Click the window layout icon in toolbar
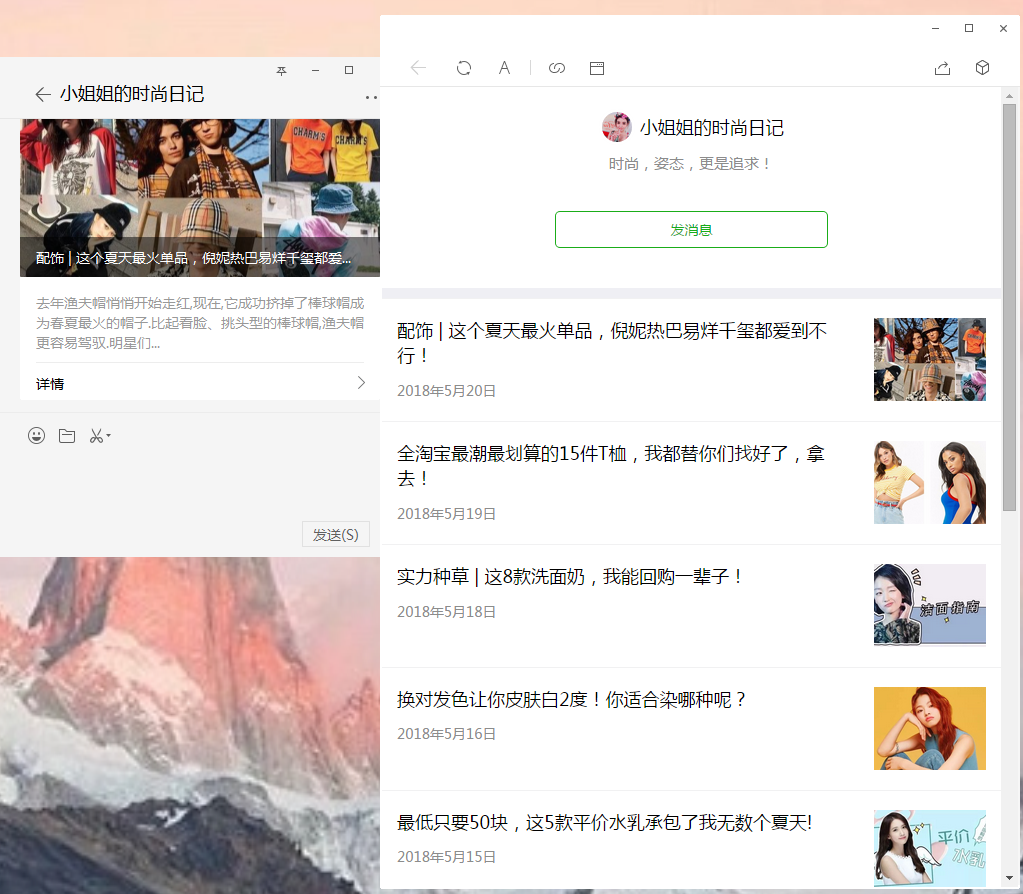Viewport: 1023px width, 894px height. [x=597, y=68]
